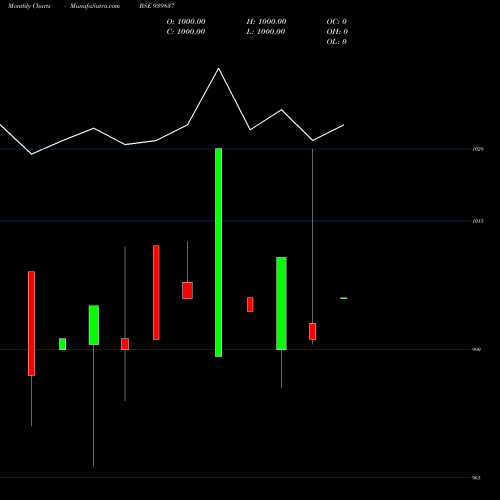Click the 1015 price axis label
Screen dimensions: 500x500
(478, 221)
